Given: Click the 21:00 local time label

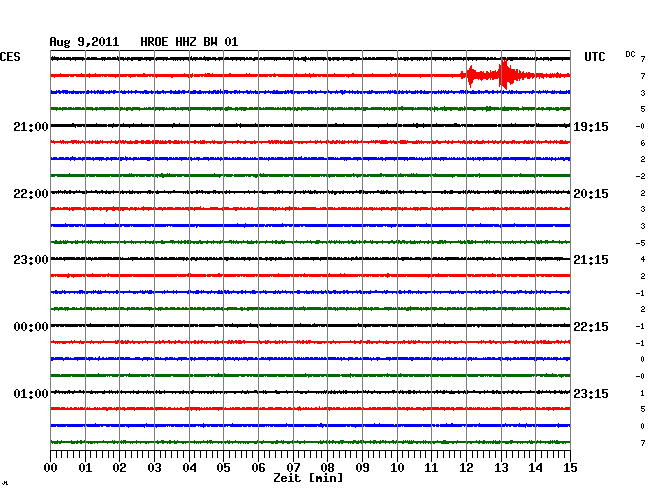Looking at the screenshot, I should click(x=31, y=126).
